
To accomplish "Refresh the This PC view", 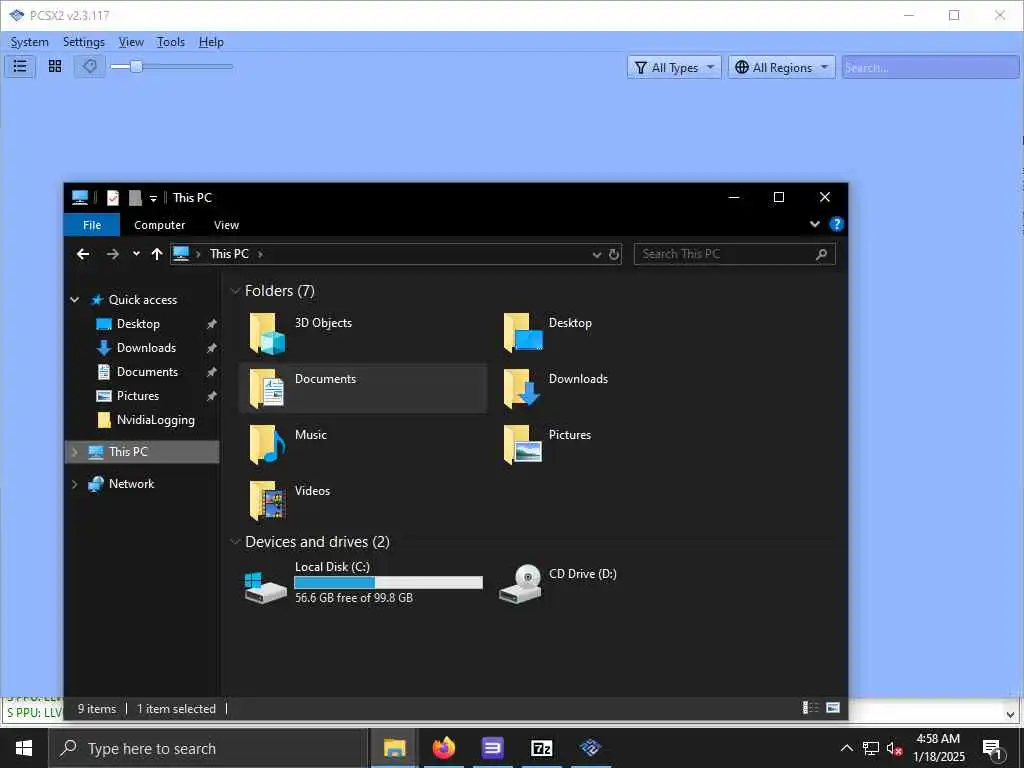I will (614, 255).
